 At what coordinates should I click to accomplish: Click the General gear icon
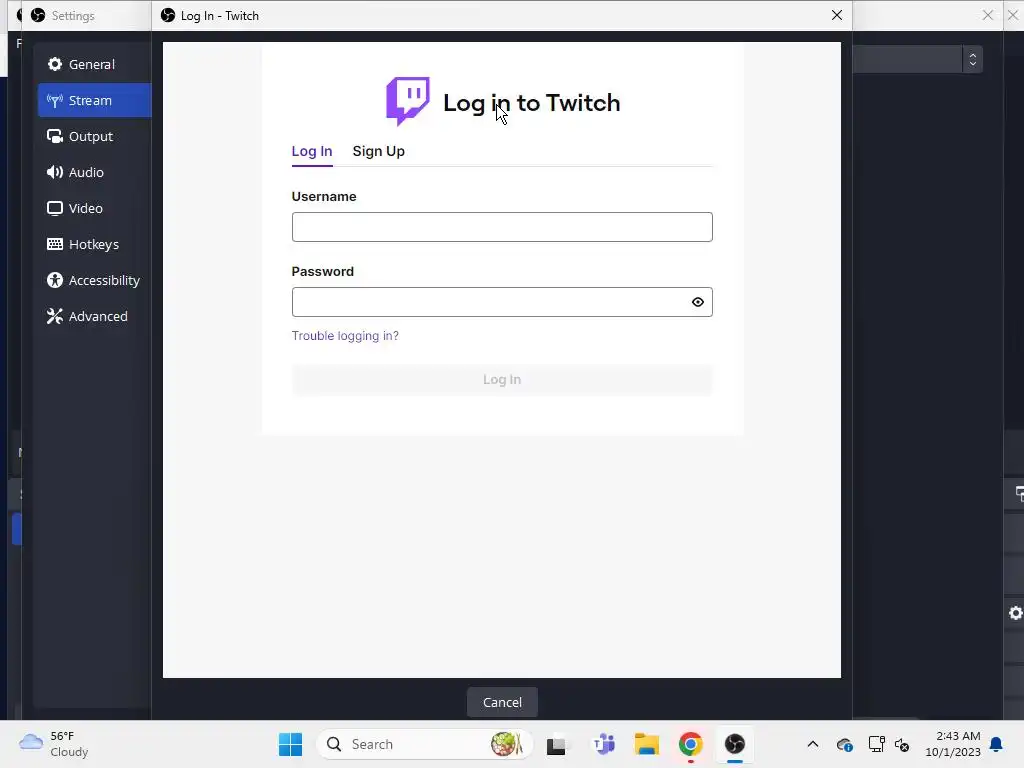click(x=55, y=64)
